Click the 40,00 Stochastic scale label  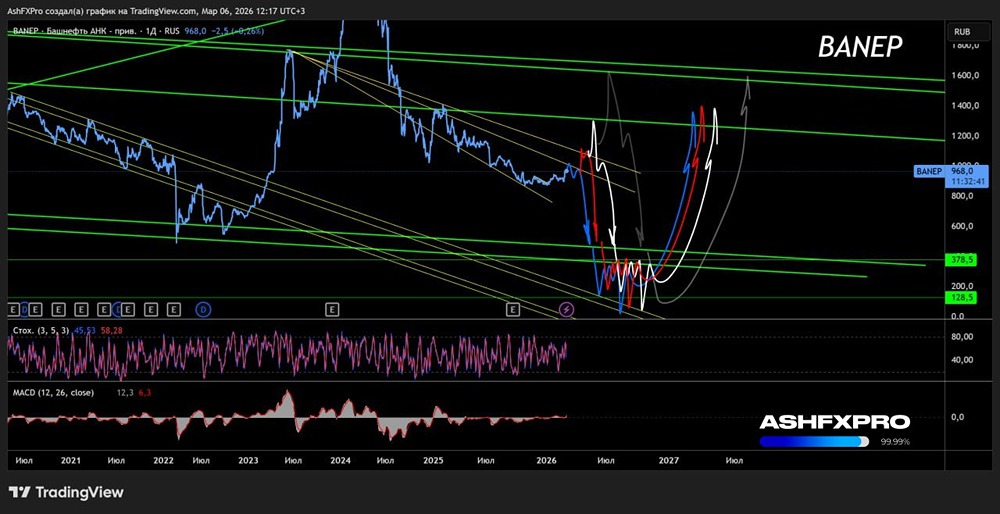(x=964, y=360)
